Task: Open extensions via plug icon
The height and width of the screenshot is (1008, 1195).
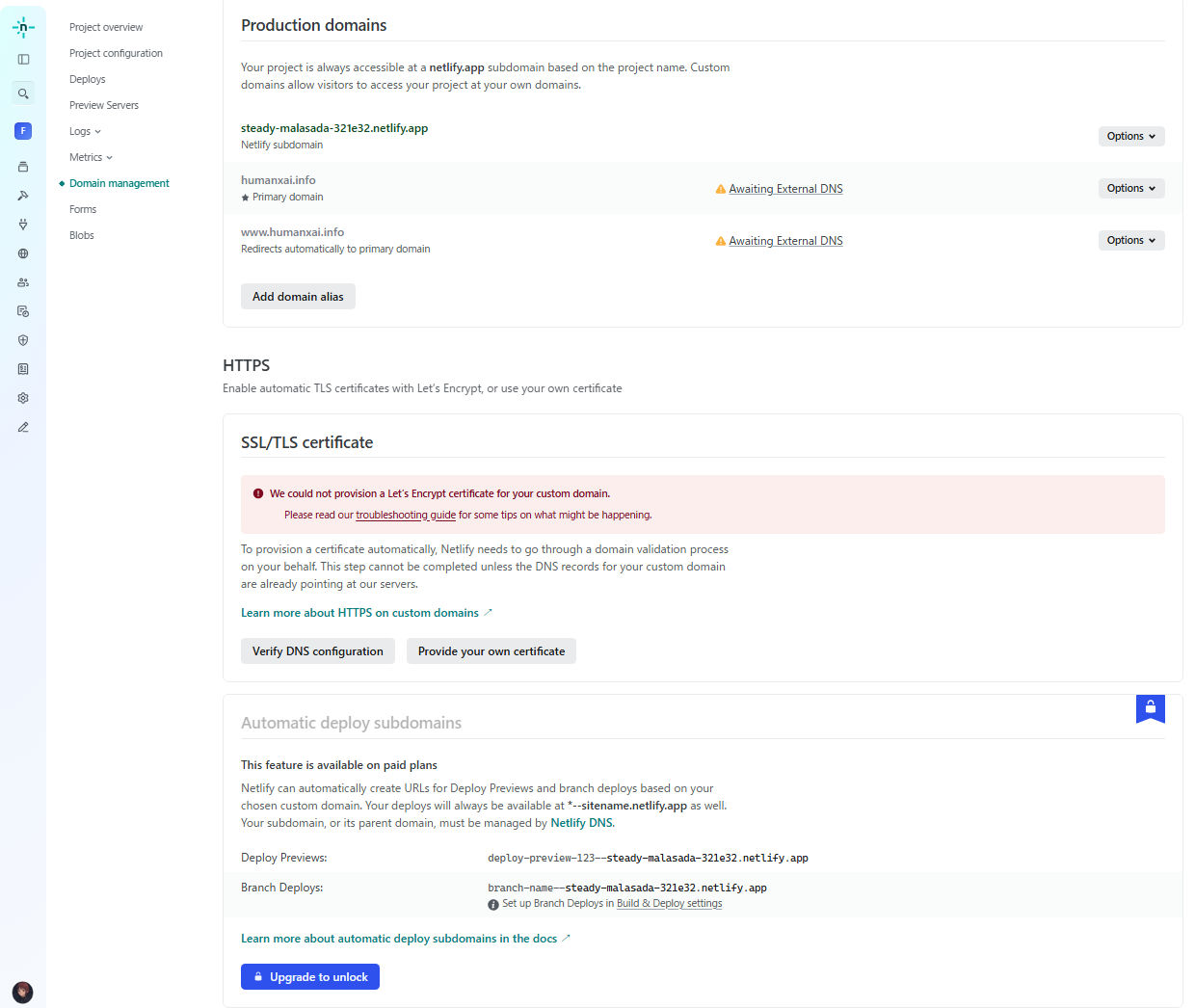Action: (x=23, y=225)
